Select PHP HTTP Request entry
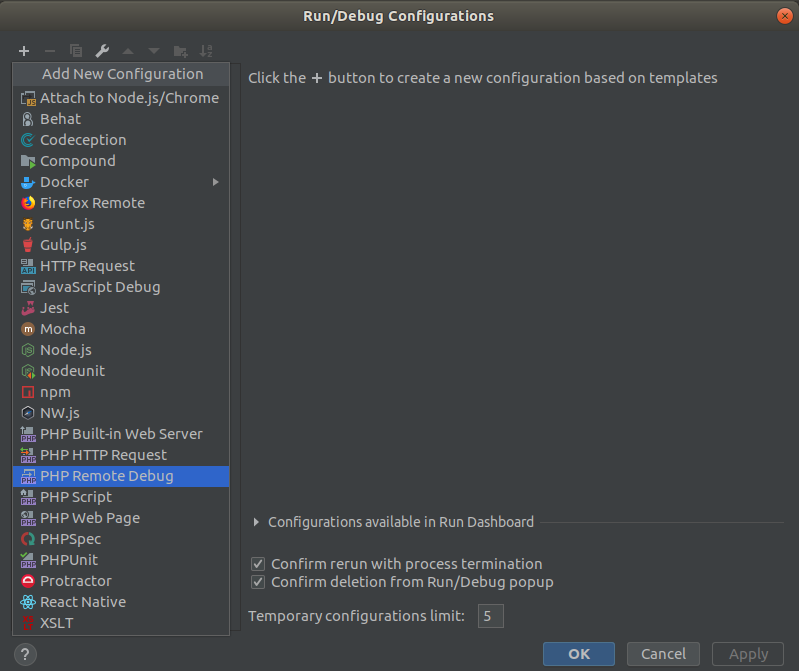This screenshot has height=671, width=799. (121, 455)
